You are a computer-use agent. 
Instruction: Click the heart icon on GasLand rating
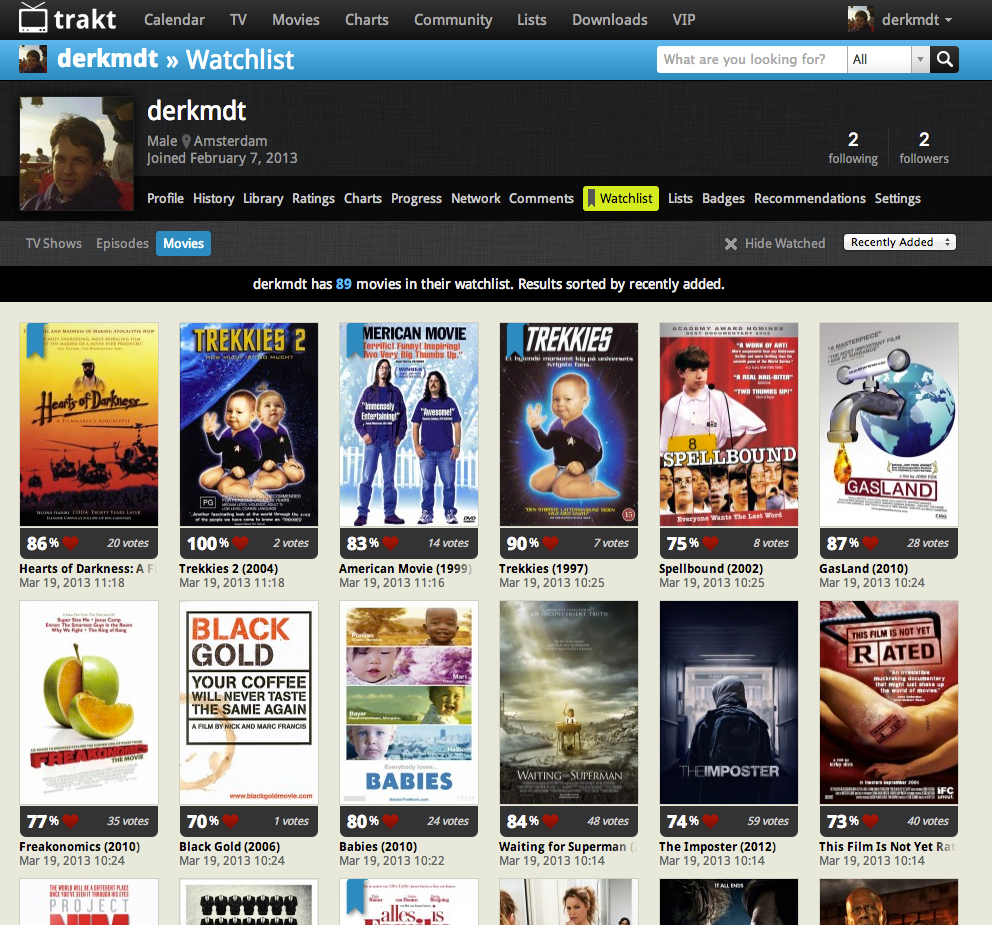[x=871, y=543]
